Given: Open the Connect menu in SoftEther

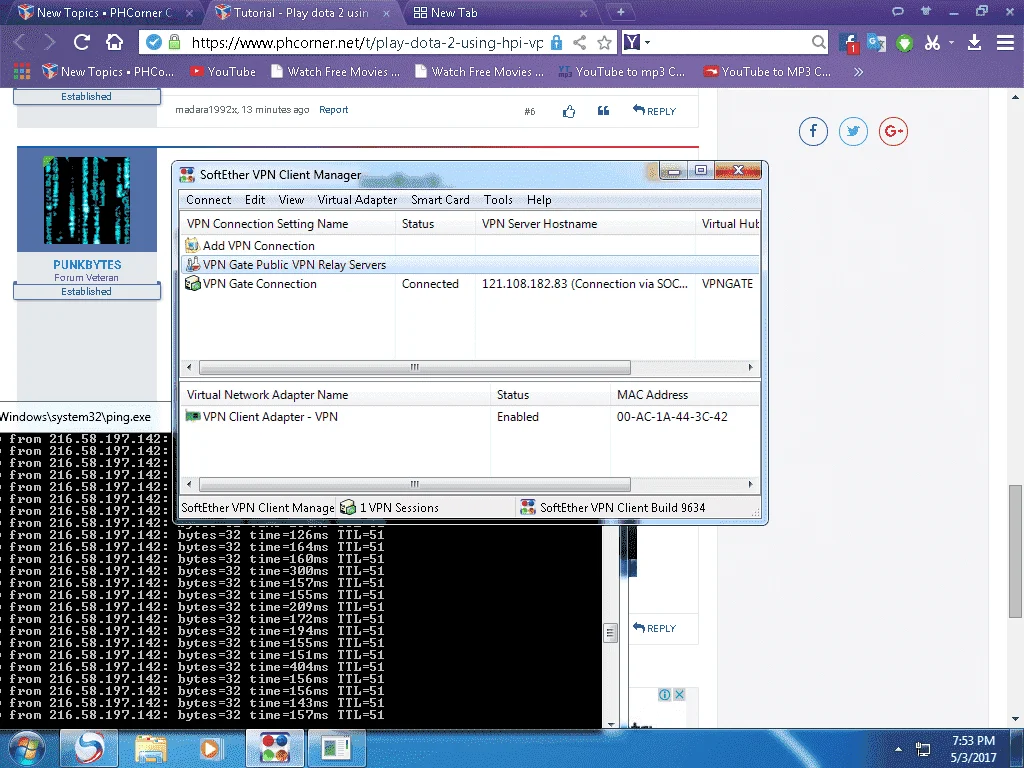Looking at the screenshot, I should (208, 200).
